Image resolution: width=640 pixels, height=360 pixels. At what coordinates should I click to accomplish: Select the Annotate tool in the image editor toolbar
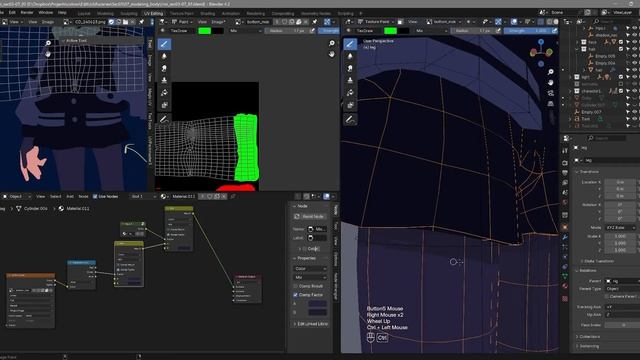coord(164,119)
